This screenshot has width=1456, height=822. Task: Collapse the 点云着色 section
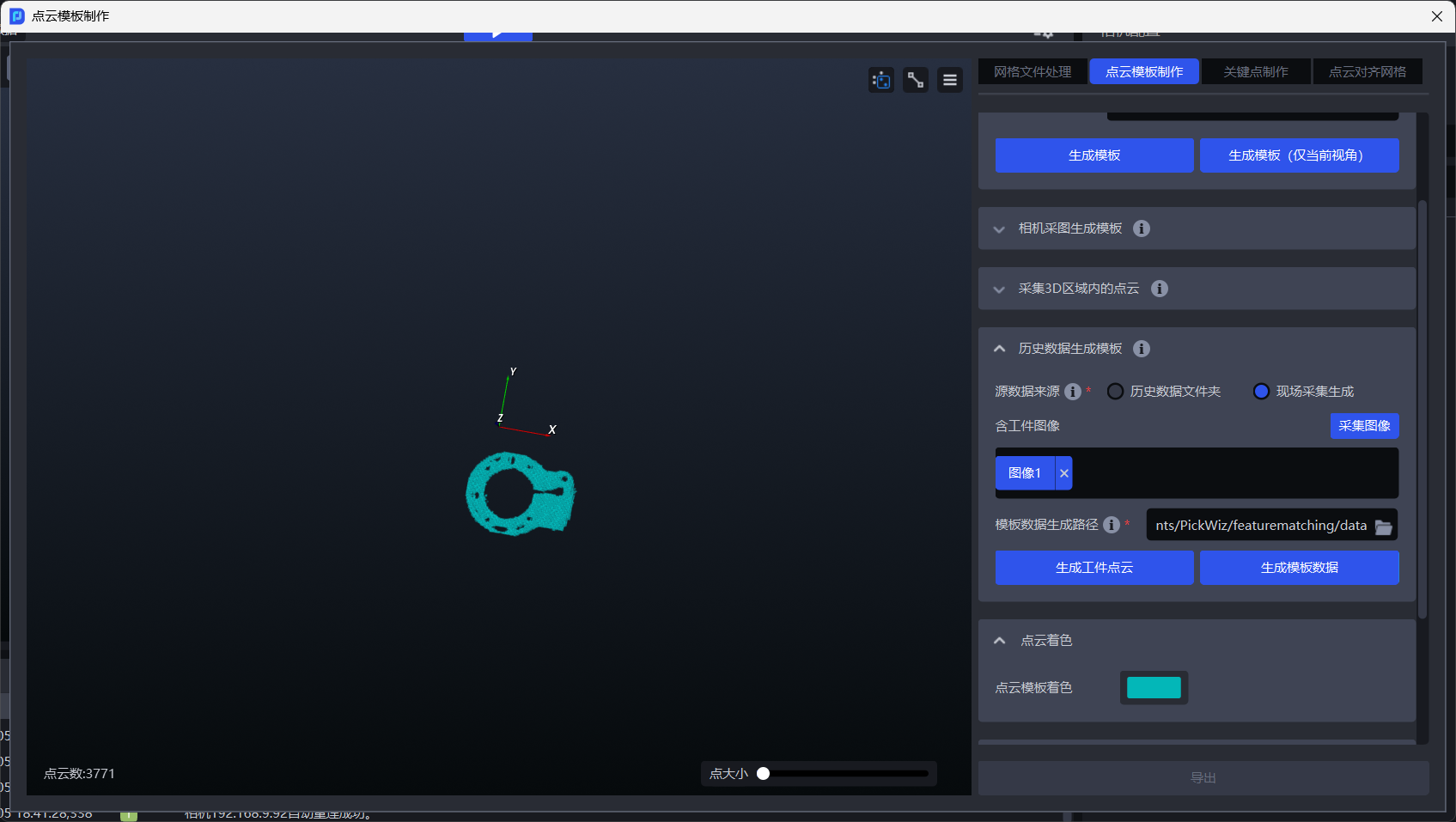click(1000, 641)
